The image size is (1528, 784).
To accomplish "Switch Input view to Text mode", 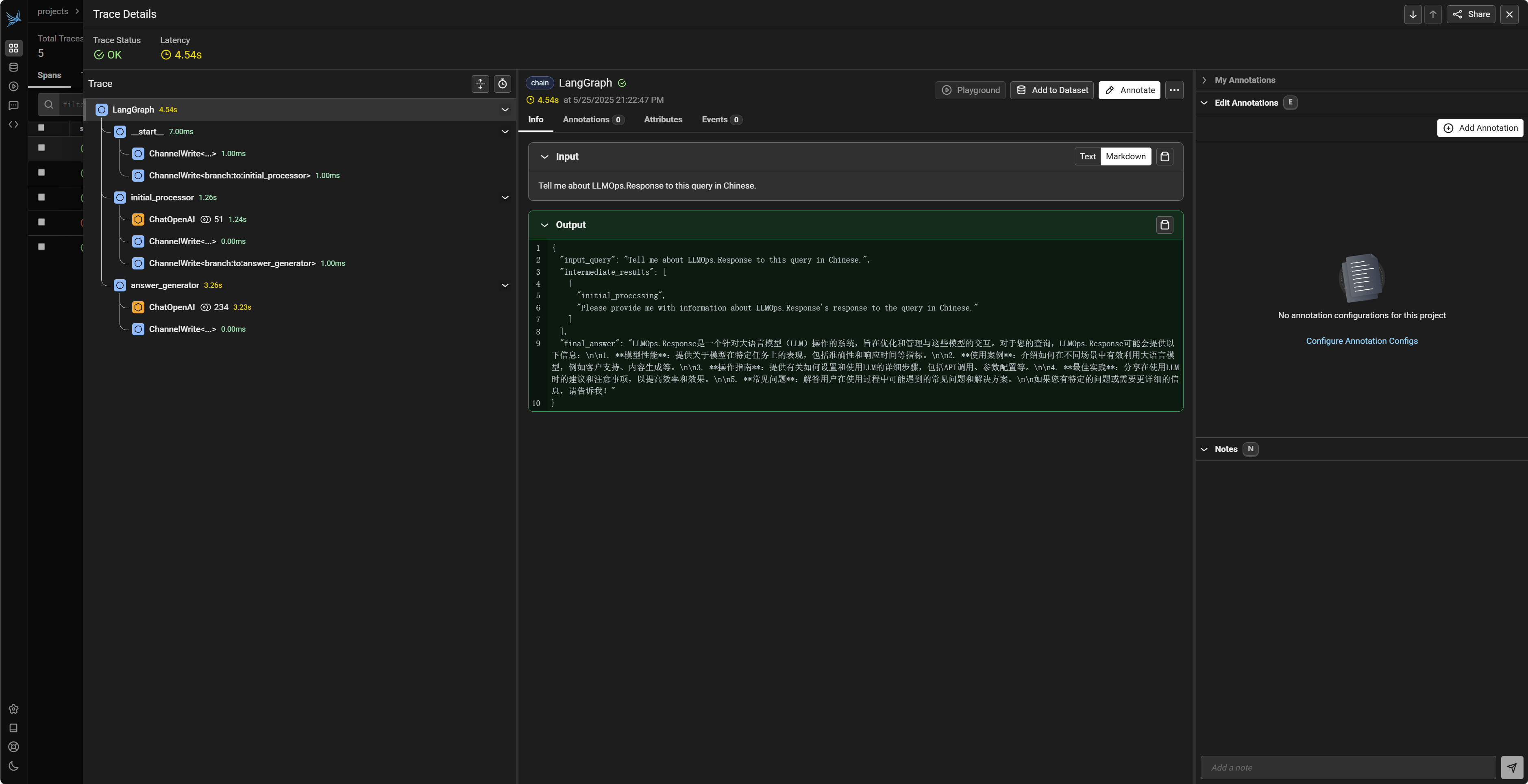I will click(1087, 156).
